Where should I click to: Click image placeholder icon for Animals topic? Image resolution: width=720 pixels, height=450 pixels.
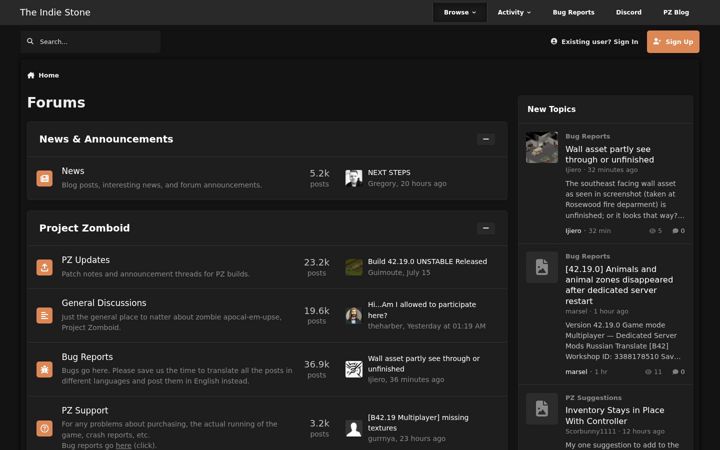coord(542,267)
